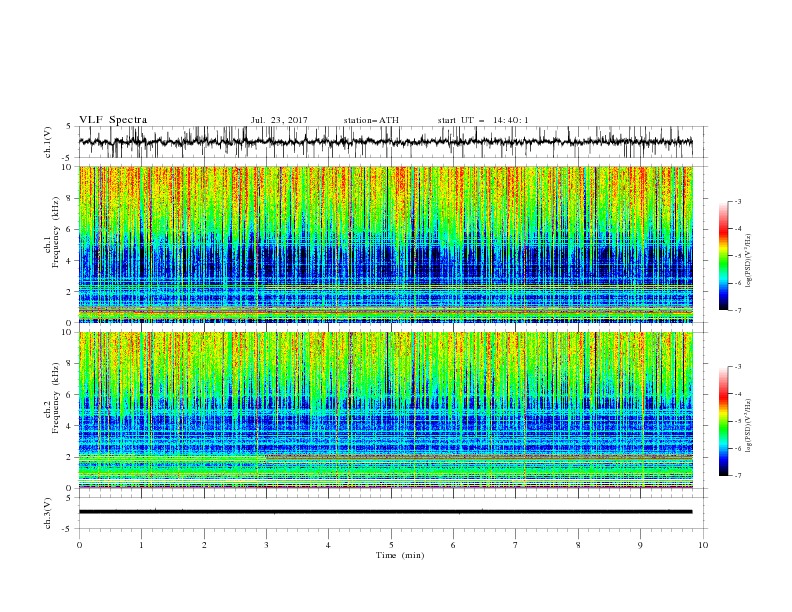Image resolution: width=792 pixels, height=612 pixels.
Task: Click time axis tick label '9'
Action: (x=640, y=545)
